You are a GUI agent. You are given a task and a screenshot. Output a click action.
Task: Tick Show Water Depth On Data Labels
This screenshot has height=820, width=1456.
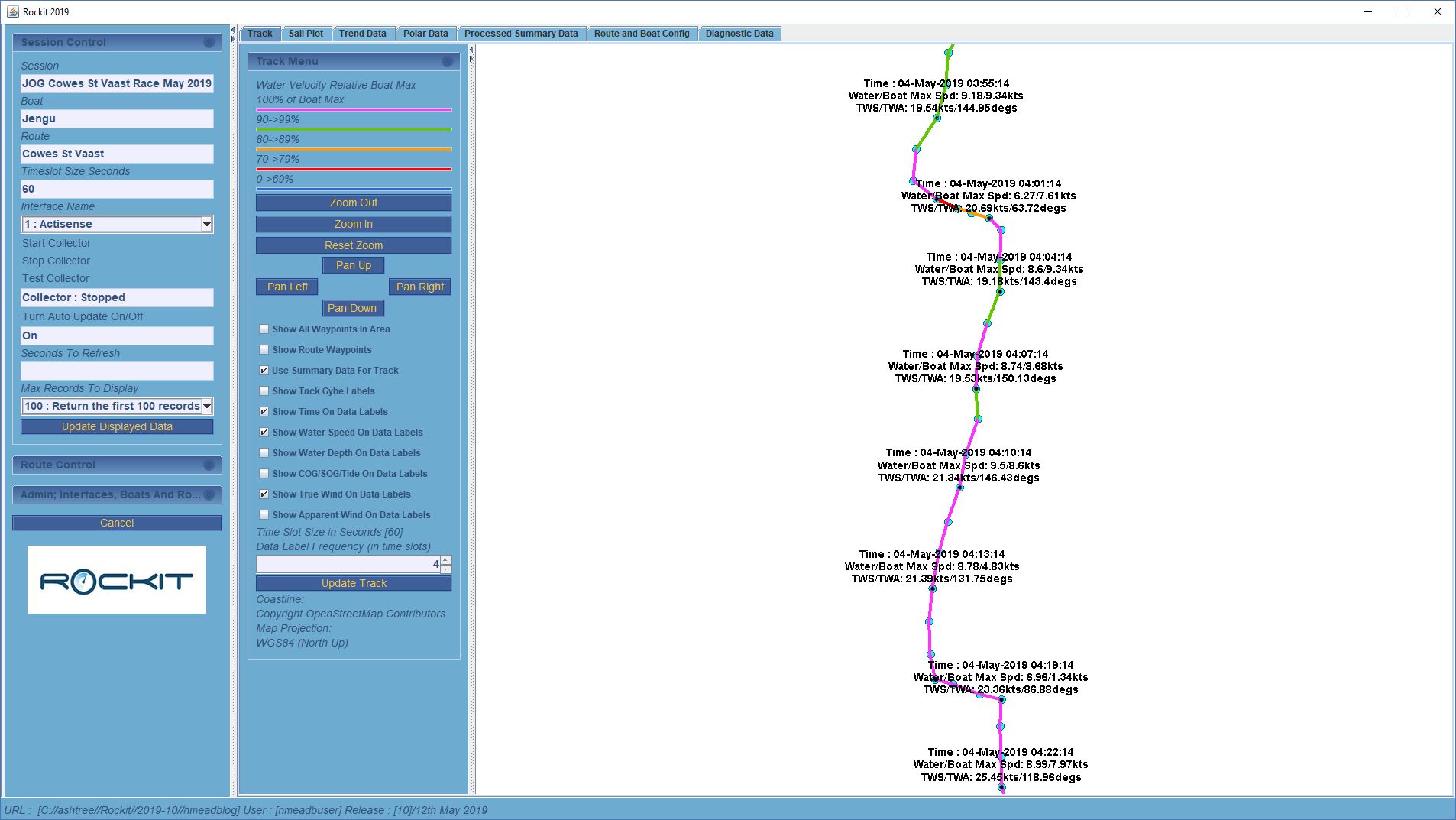tap(264, 453)
